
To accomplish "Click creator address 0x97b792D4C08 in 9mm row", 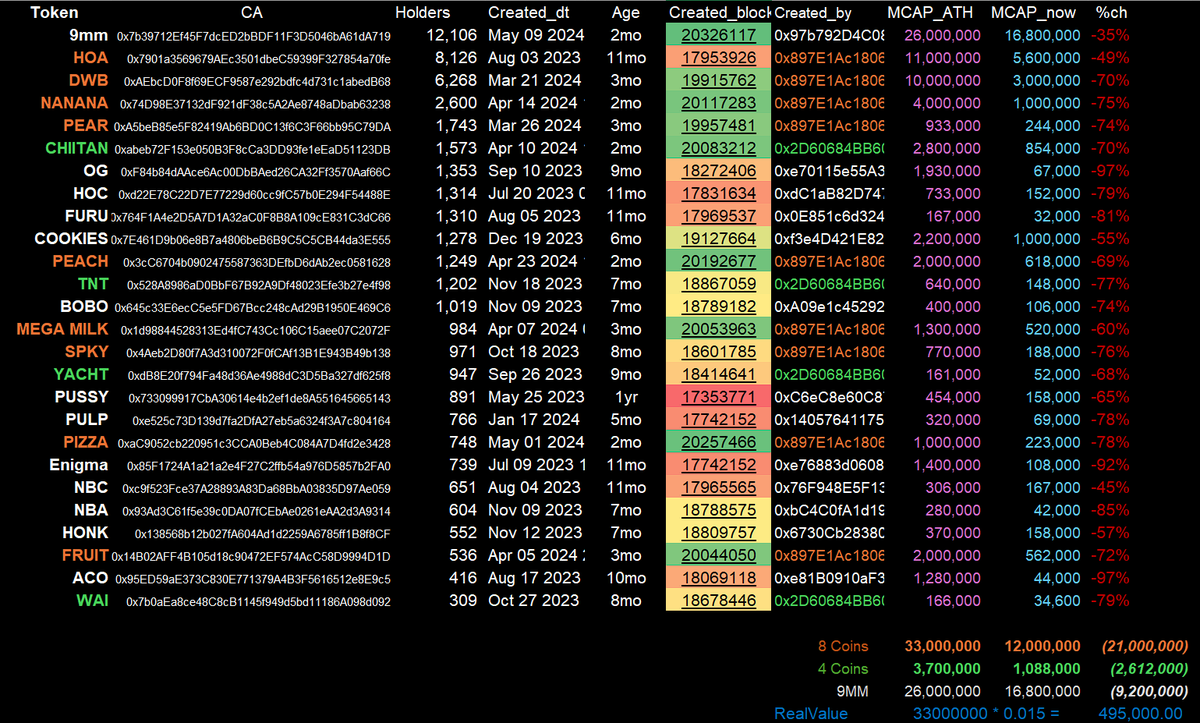I will pyautogui.click(x=829, y=35).
